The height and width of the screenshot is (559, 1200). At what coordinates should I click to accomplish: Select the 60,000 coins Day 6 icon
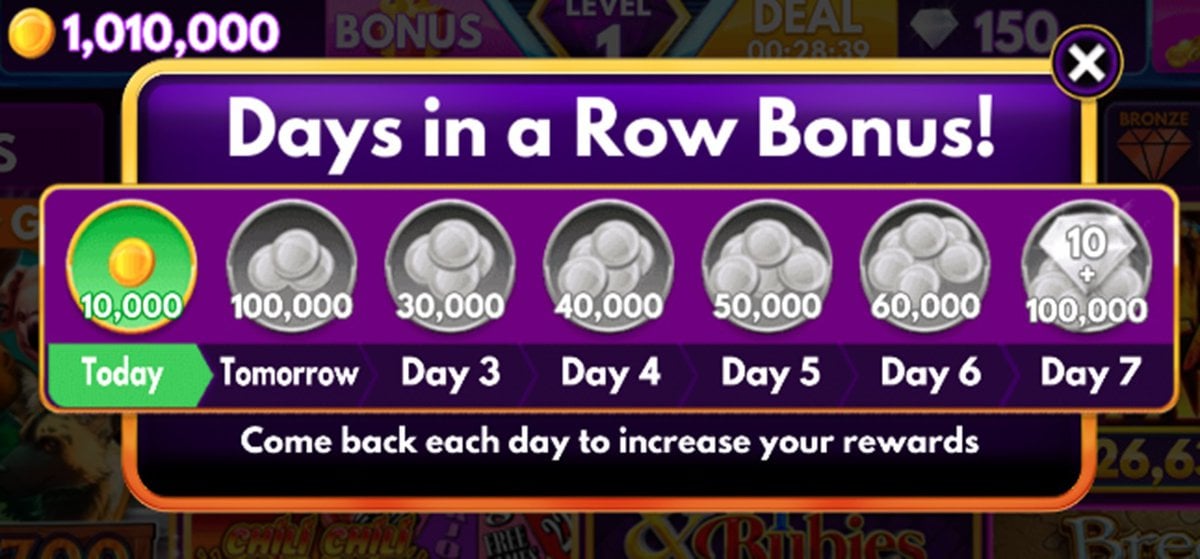click(x=925, y=264)
